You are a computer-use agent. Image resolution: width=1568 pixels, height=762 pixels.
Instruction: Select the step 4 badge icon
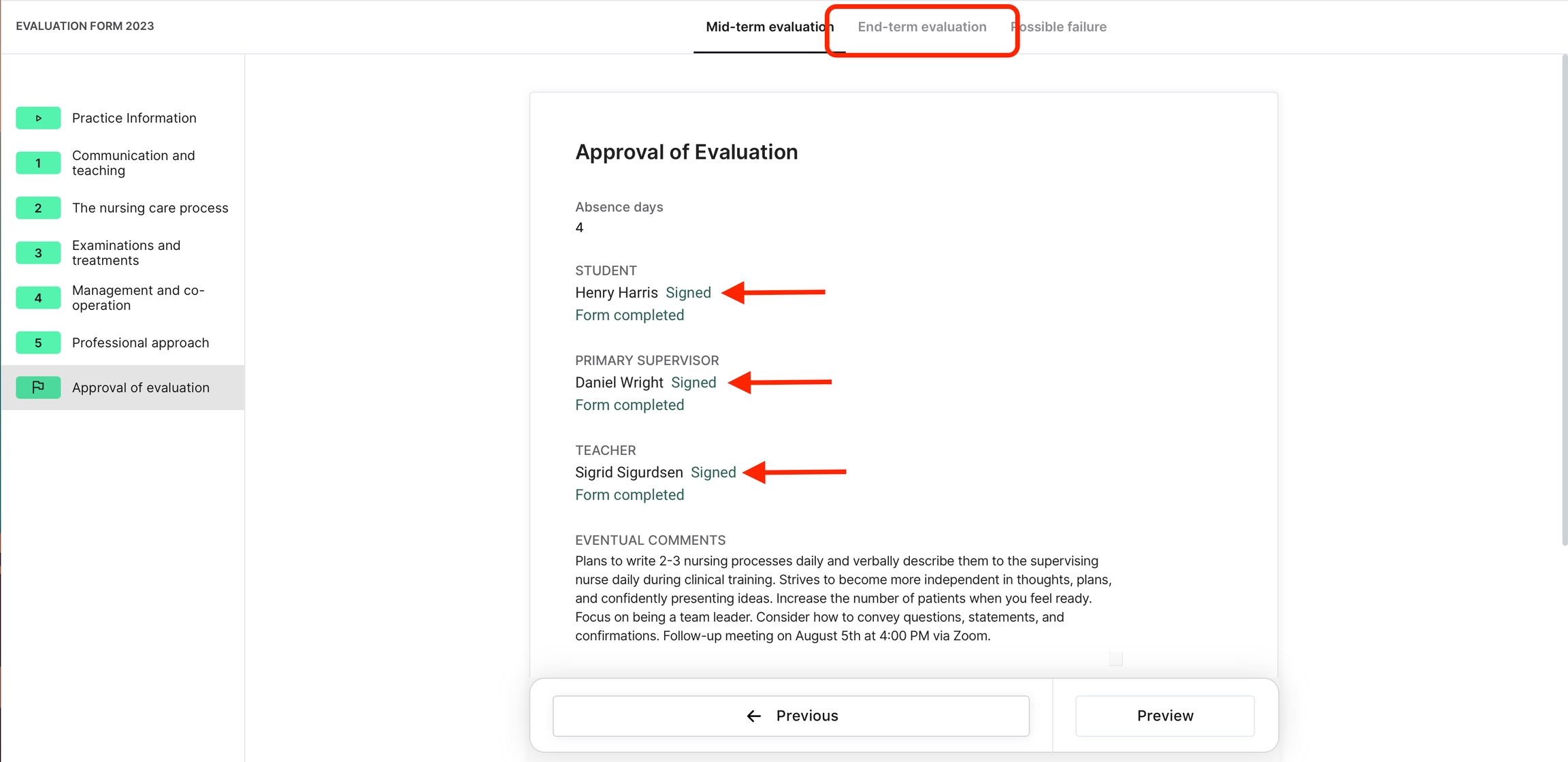pos(38,298)
